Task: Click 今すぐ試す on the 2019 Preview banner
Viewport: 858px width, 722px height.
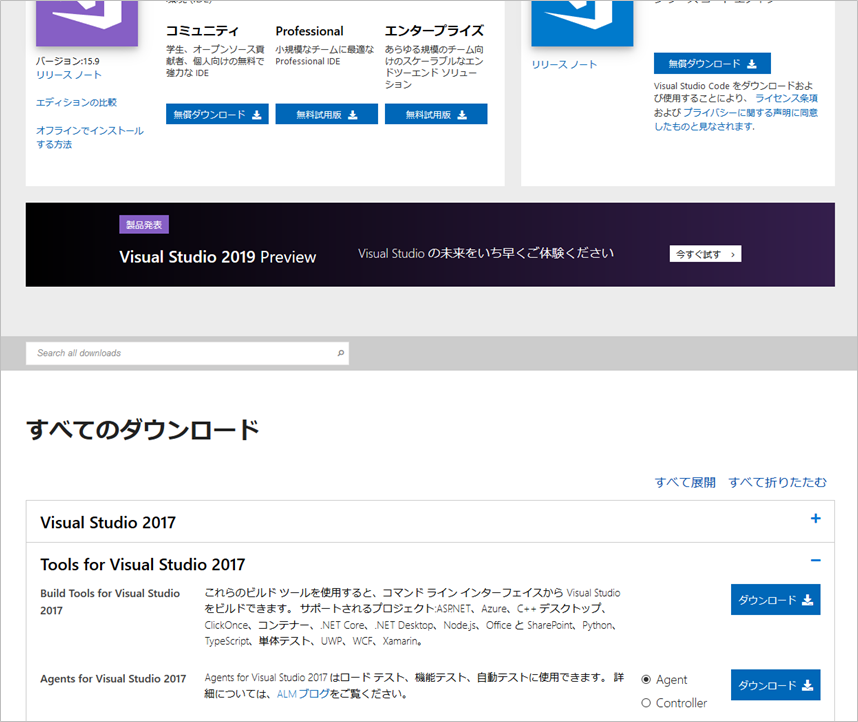Action: pyautogui.click(x=705, y=253)
